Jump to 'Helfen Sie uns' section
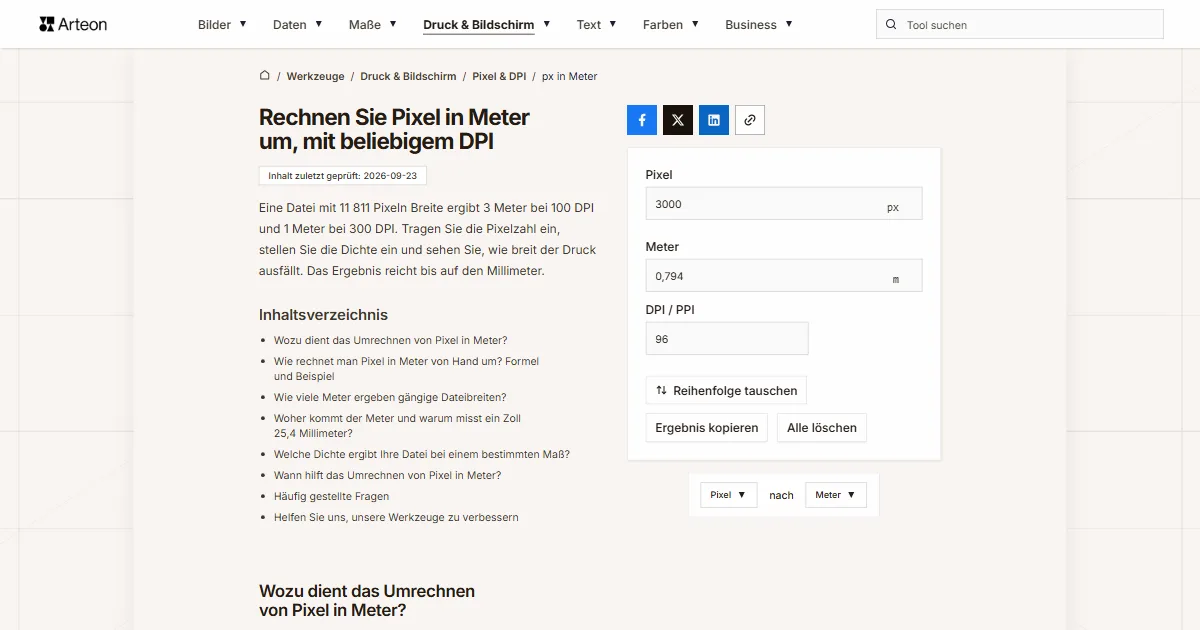 (396, 517)
